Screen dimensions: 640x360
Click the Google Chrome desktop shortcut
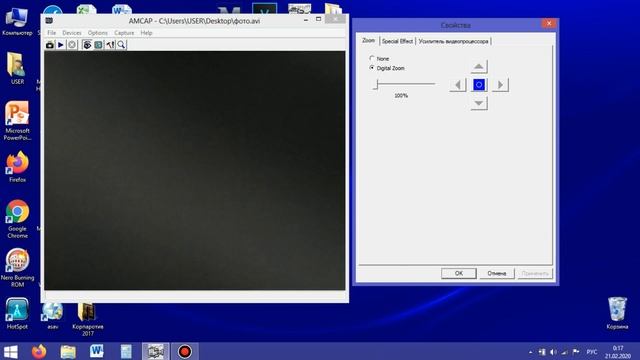[17, 219]
